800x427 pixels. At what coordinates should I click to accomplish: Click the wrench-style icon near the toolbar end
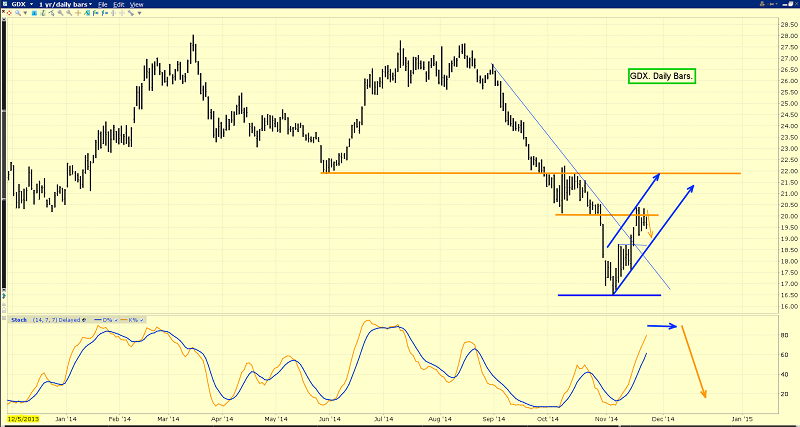130,13
